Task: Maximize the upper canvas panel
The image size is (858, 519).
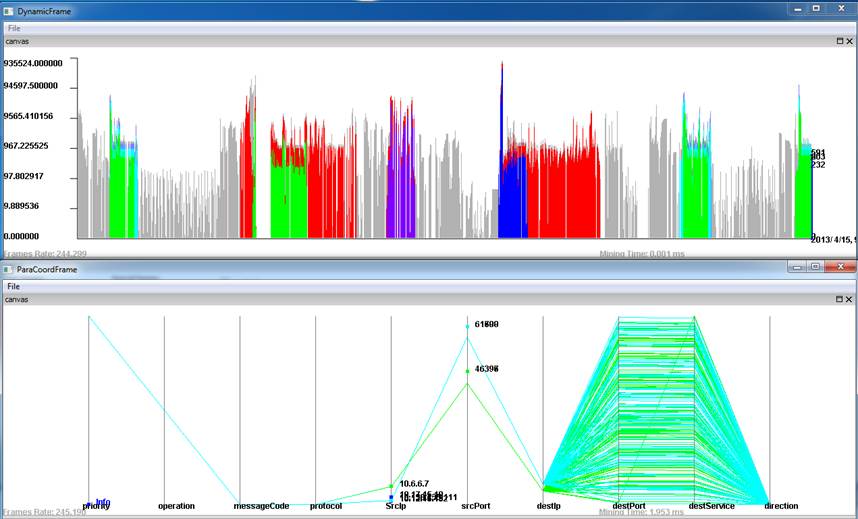Action: pyautogui.click(x=839, y=42)
